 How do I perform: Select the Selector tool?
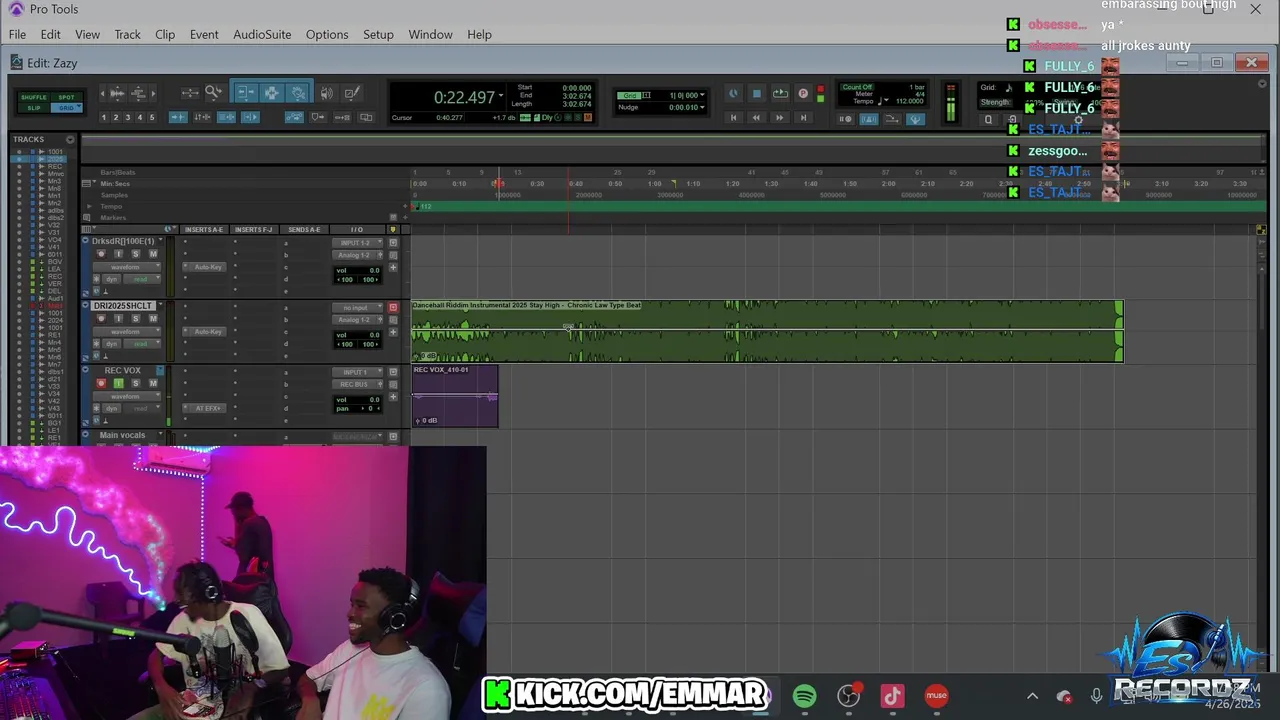(x=271, y=92)
